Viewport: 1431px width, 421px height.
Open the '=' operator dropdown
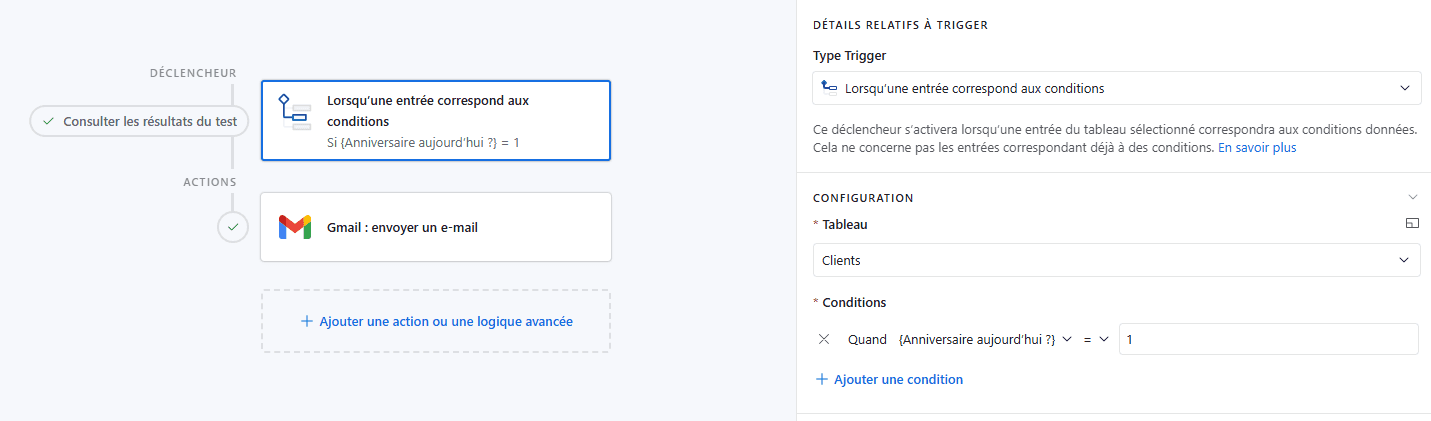point(1096,339)
